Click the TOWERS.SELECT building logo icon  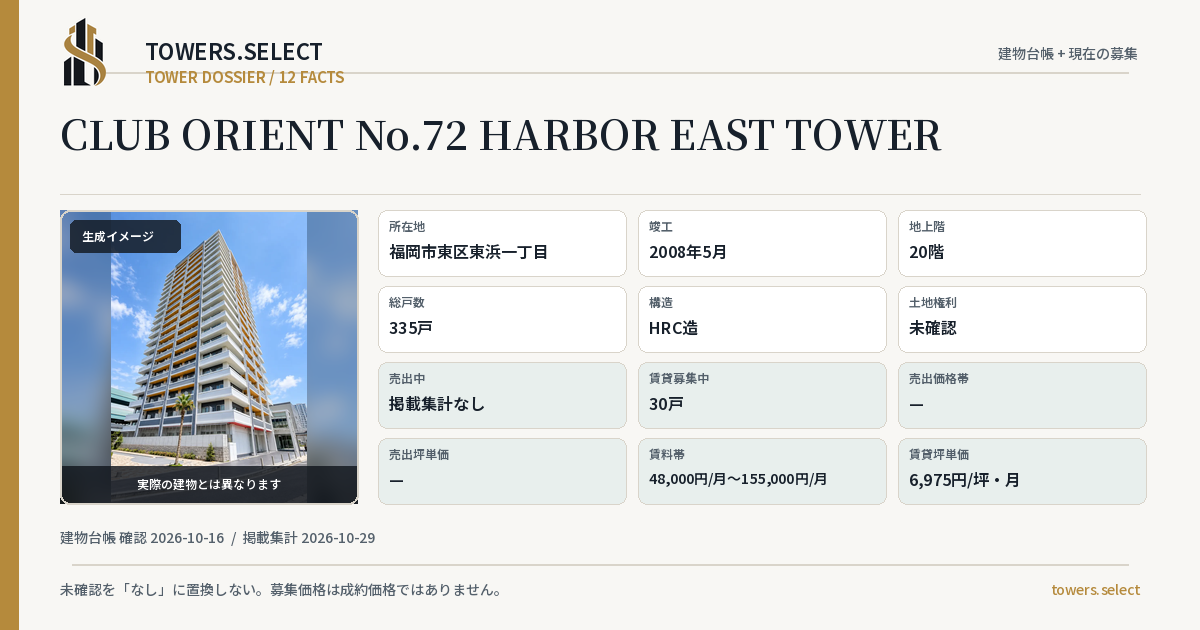(85, 52)
